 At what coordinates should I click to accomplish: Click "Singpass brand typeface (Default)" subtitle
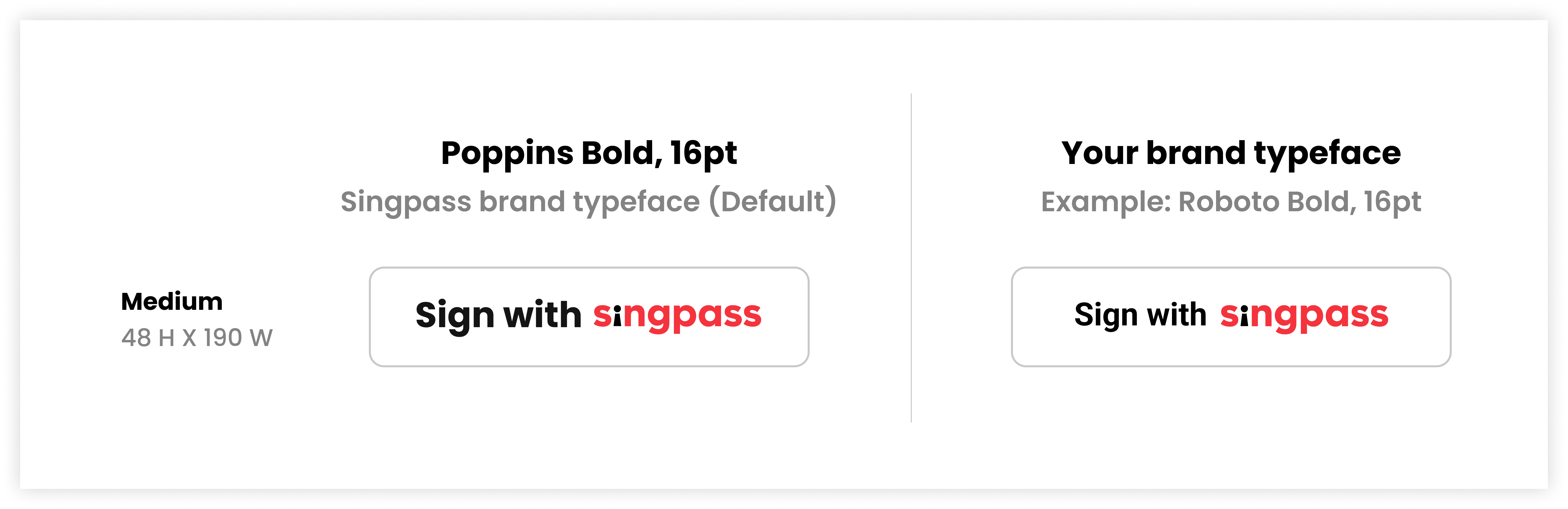point(588,202)
